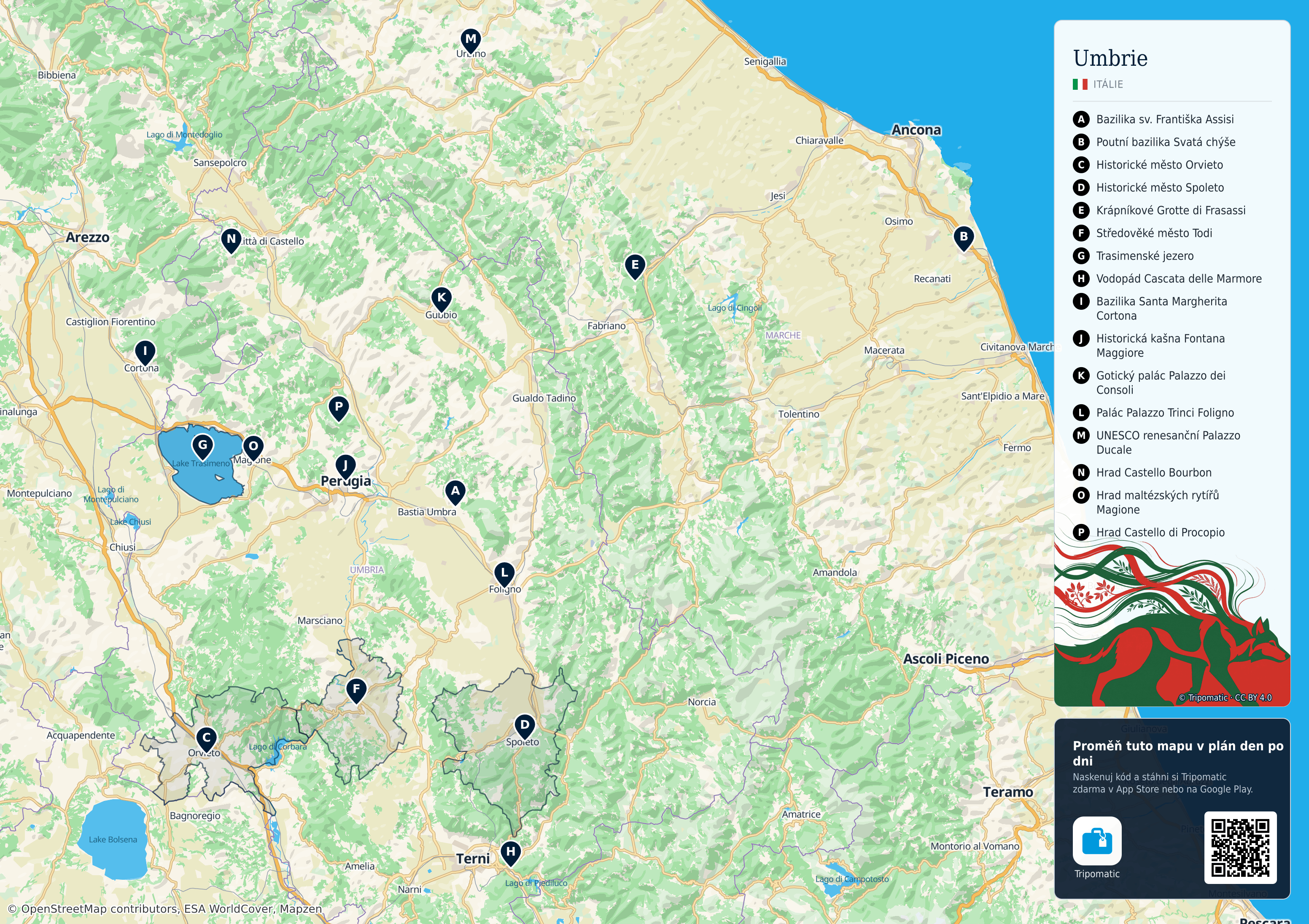Select legend entry Hrad maltézských rytířů Magione

1147,502
